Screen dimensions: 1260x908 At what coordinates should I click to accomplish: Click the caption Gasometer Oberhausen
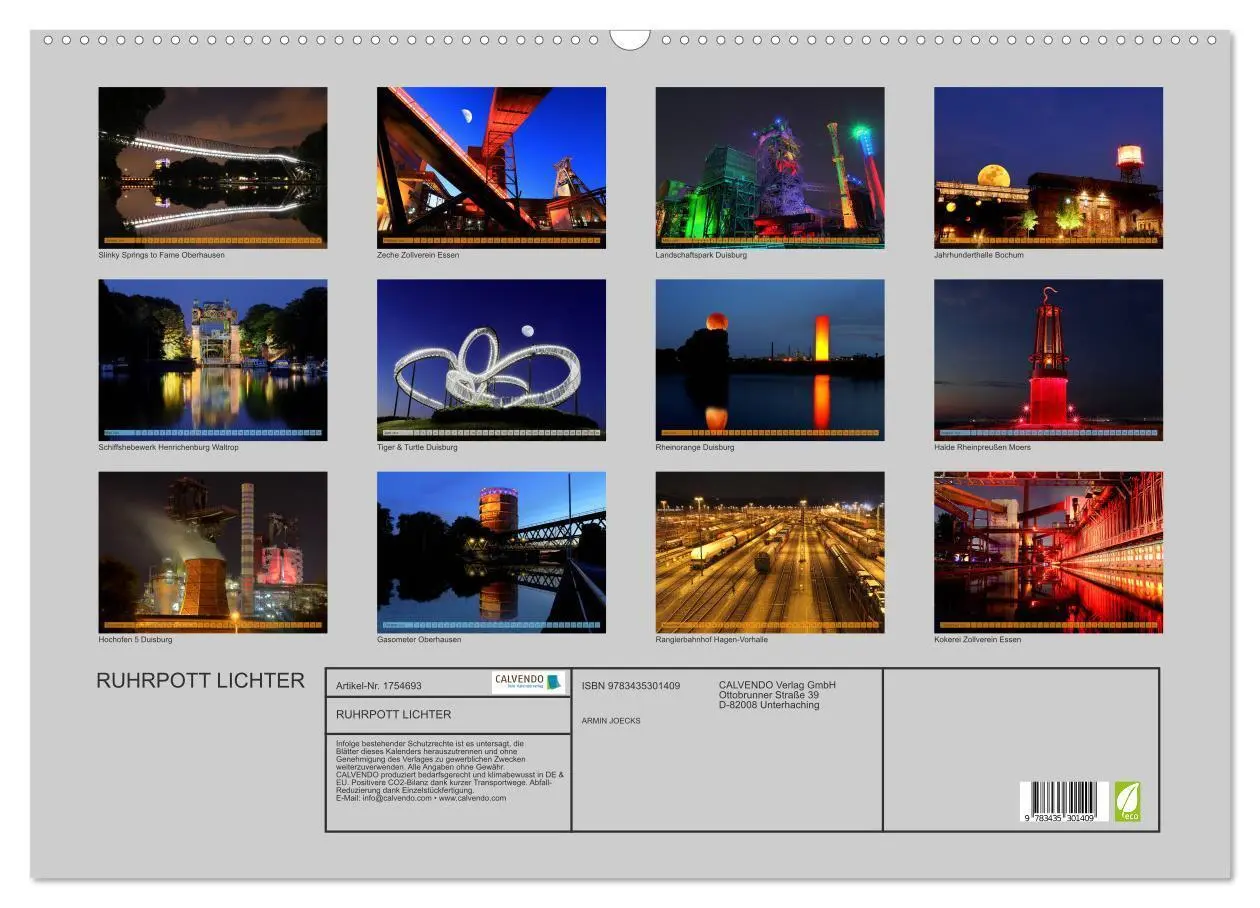[419, 639]
